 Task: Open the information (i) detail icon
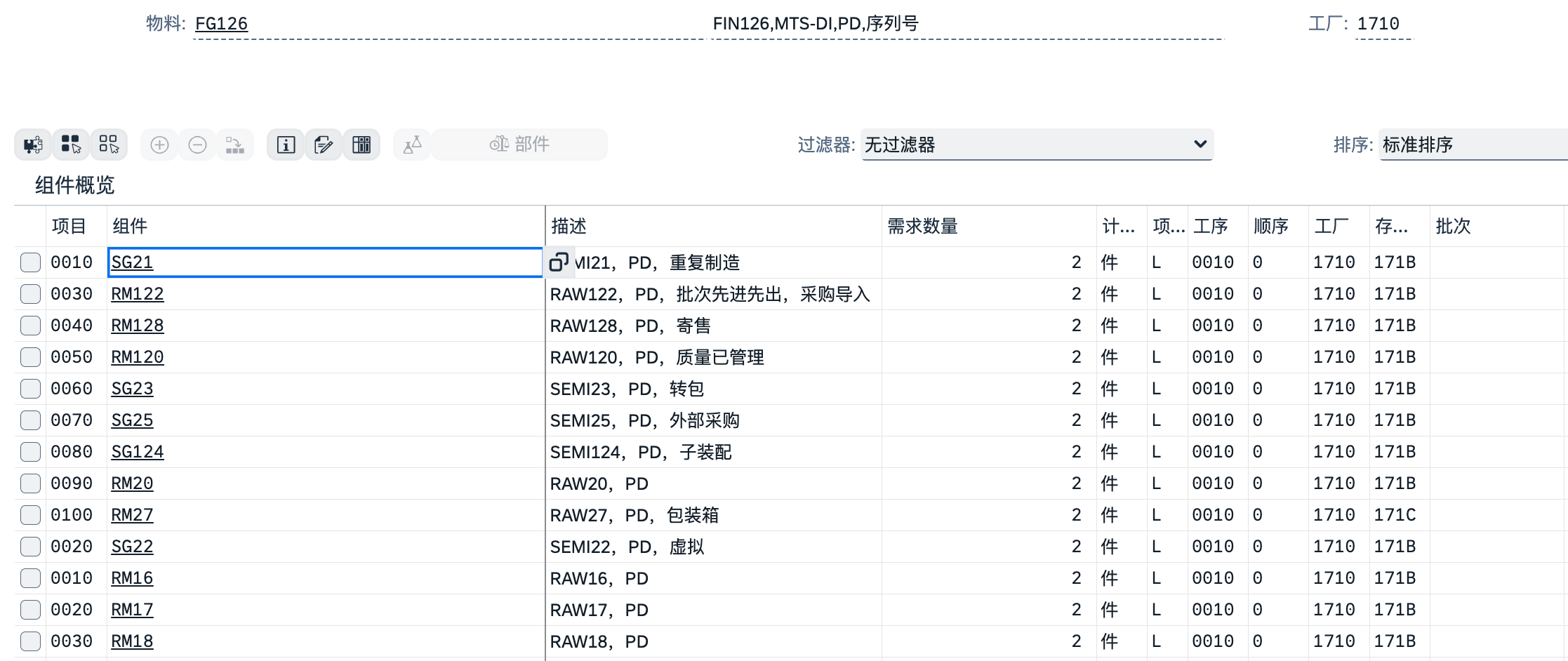click(286, 145)
